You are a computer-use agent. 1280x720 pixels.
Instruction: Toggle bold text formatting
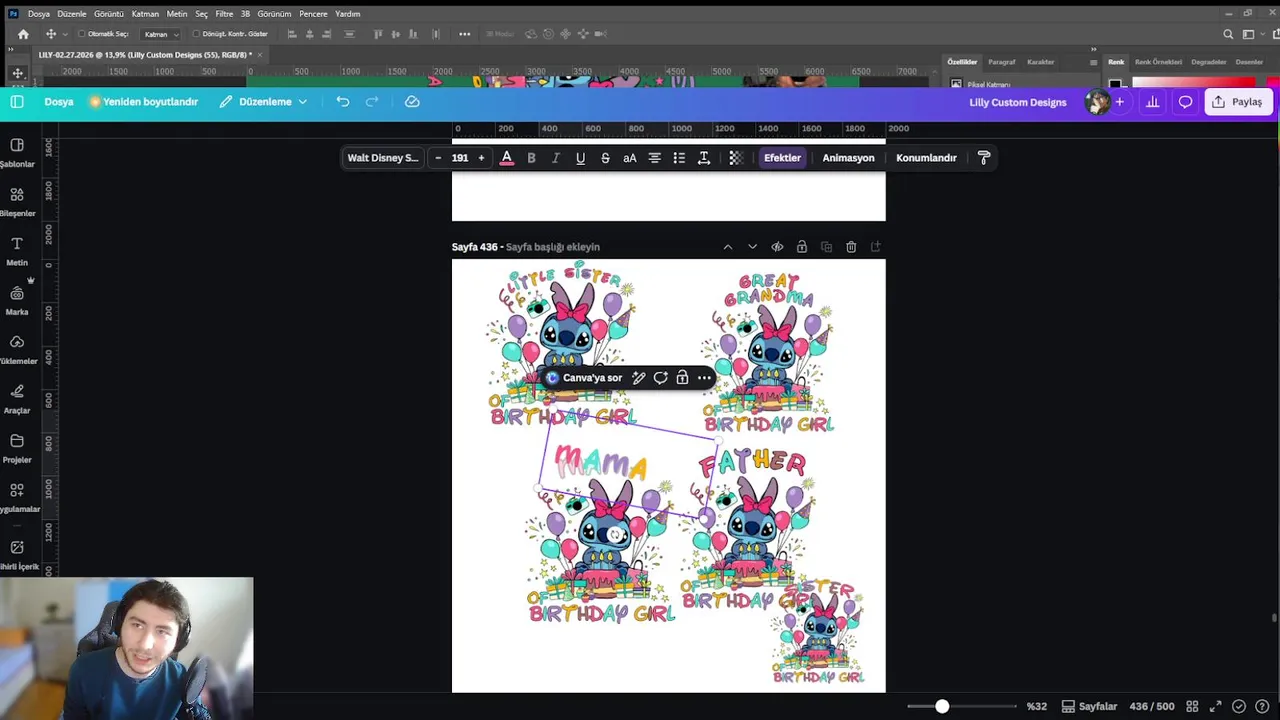coord(531,158)
